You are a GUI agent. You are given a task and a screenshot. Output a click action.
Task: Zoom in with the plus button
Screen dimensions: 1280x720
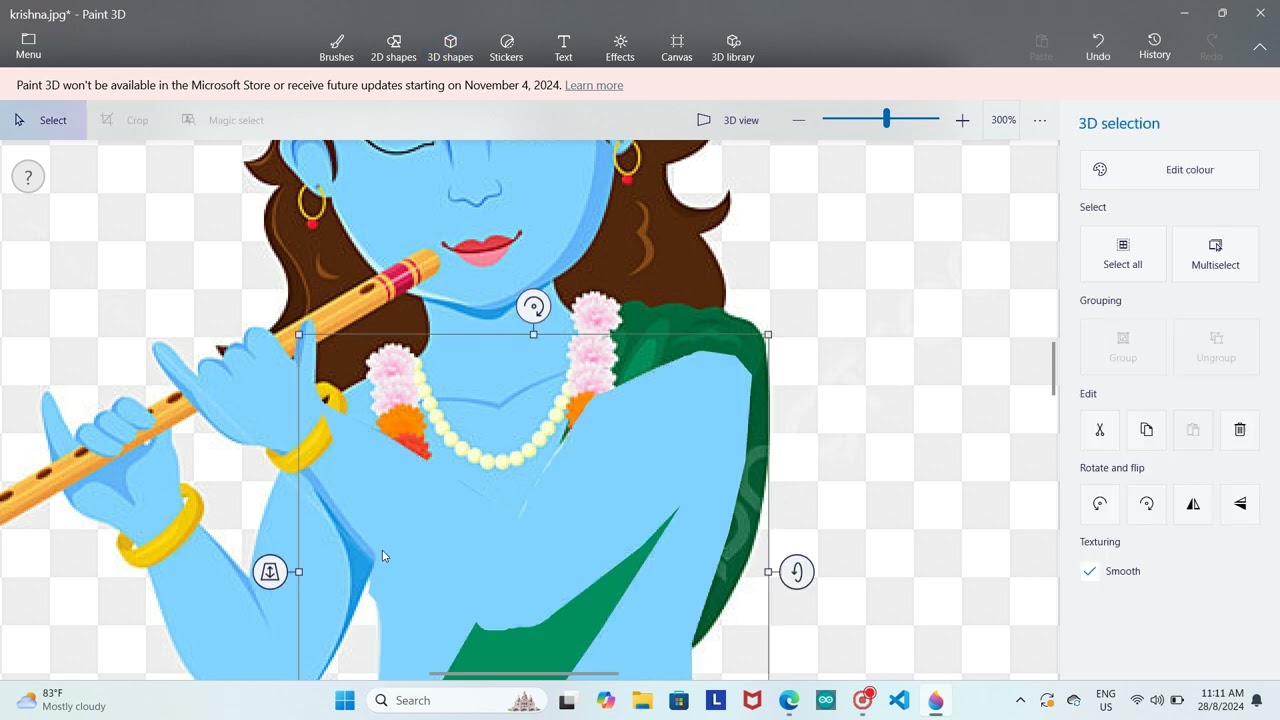coord(962,120)
